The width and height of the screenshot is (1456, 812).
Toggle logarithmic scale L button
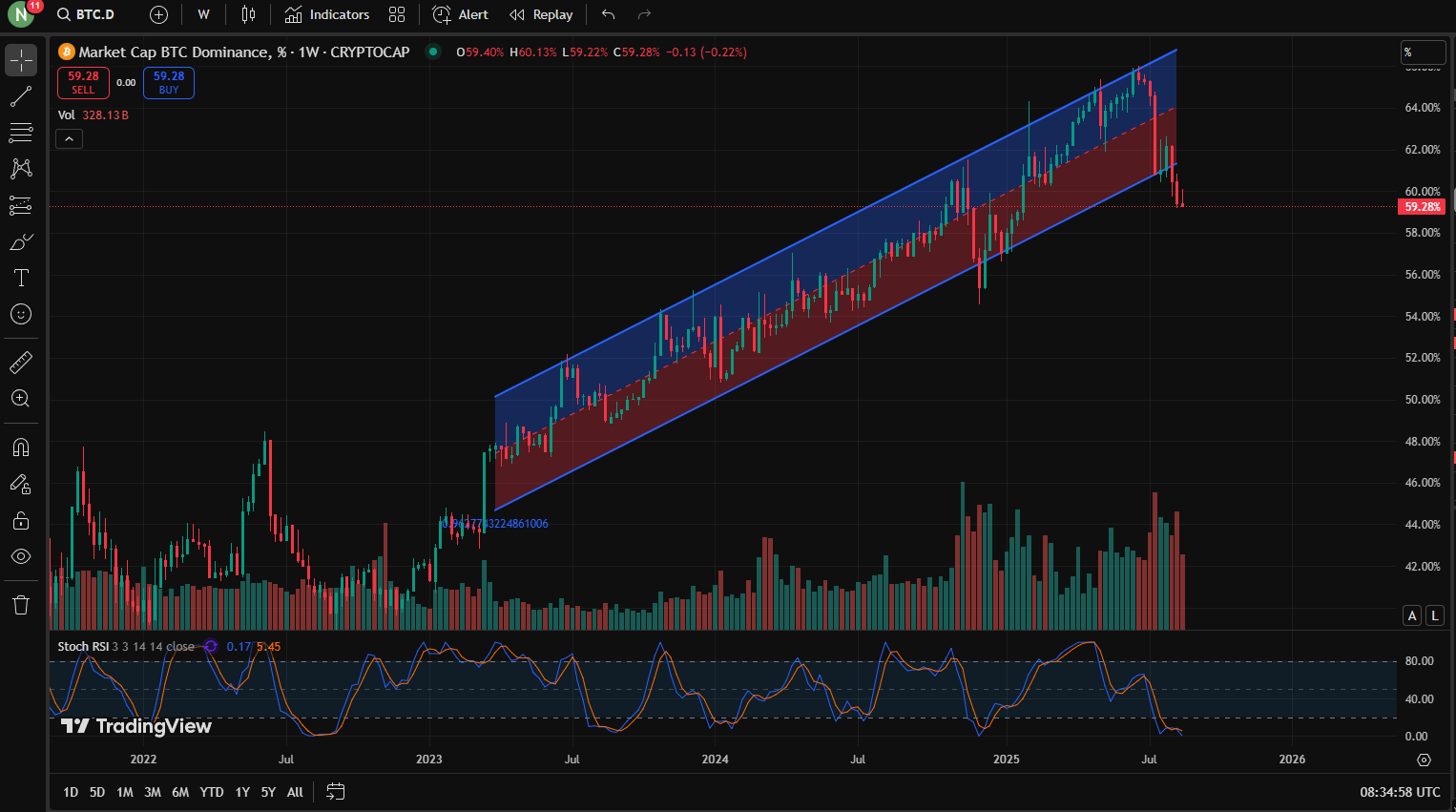click(x=1434, y=615)
